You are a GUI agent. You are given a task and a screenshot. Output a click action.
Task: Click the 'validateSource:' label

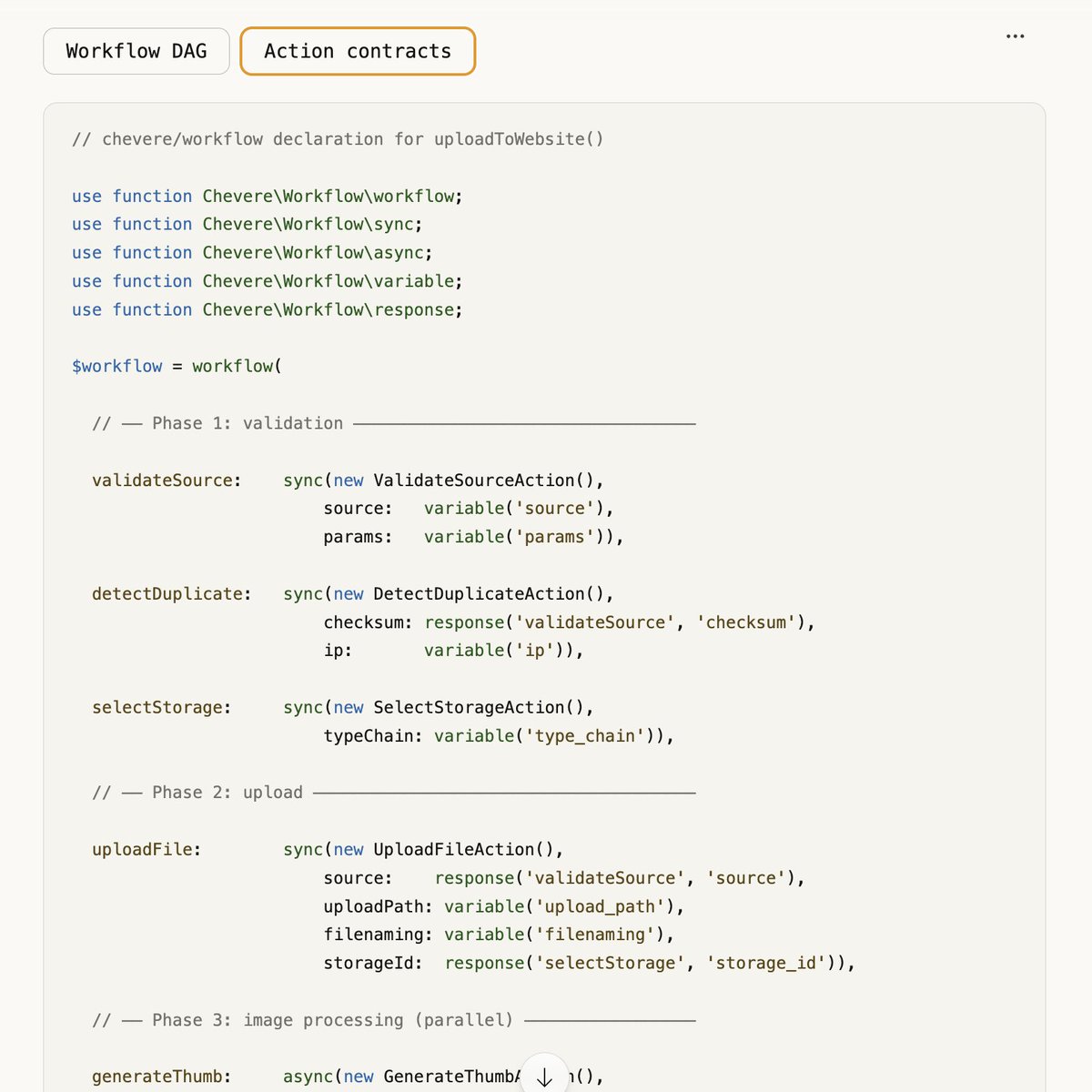(167, 480)
